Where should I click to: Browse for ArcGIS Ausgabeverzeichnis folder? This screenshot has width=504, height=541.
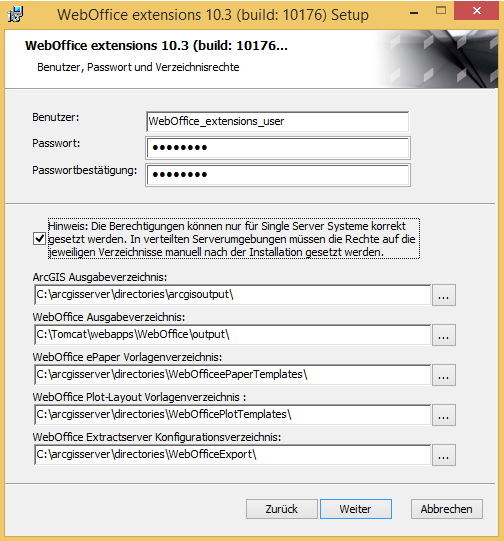[444, 295]
